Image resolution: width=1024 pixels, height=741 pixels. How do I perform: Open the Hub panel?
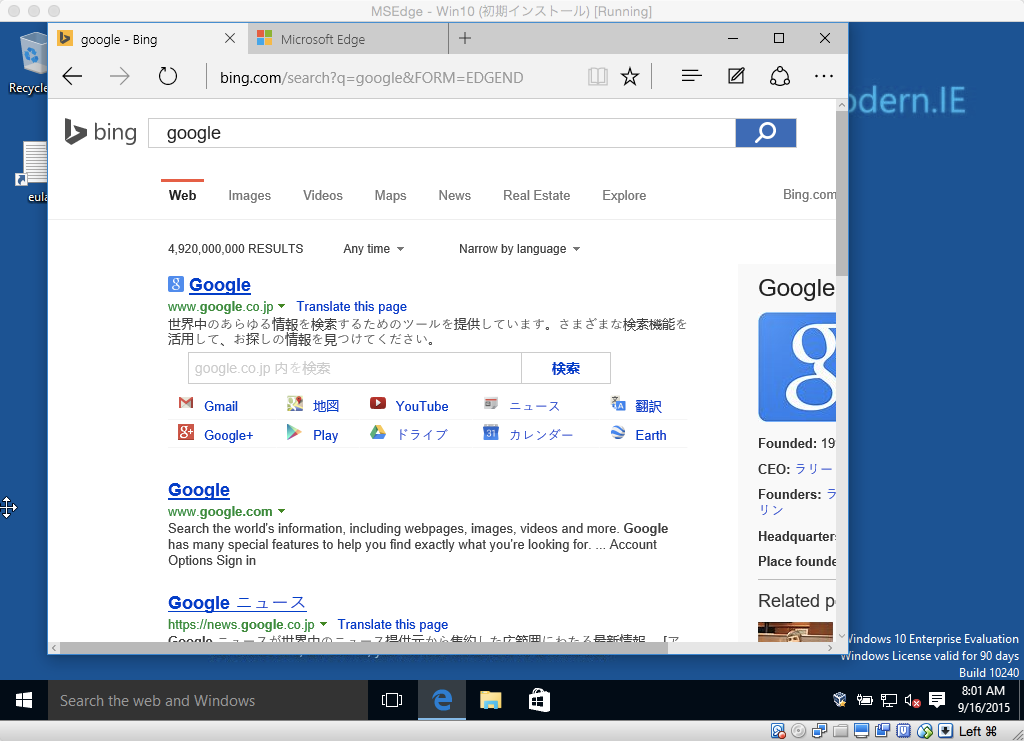pyautogui.click(x=692, y=76)
